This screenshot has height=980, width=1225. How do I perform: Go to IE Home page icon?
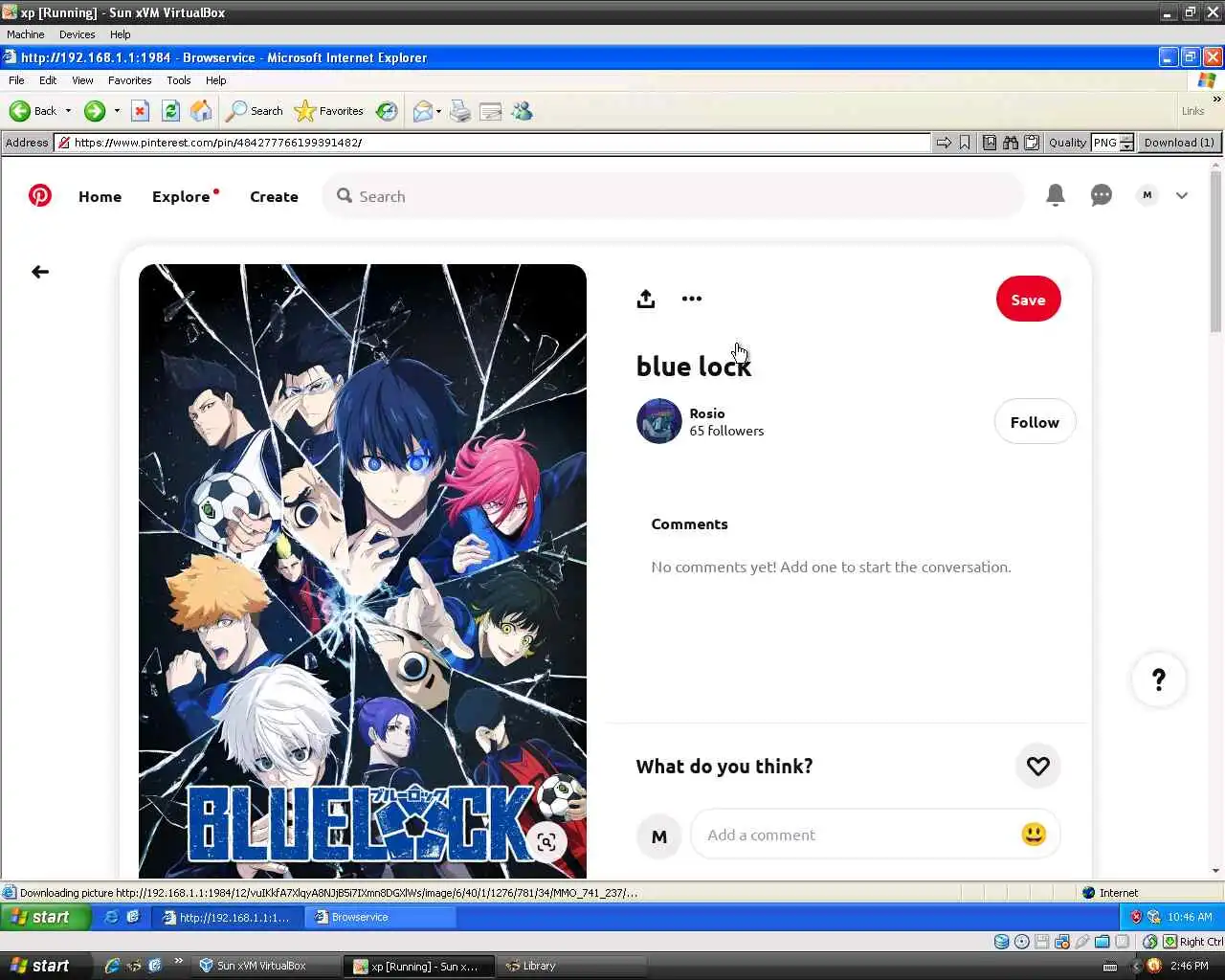201,111
